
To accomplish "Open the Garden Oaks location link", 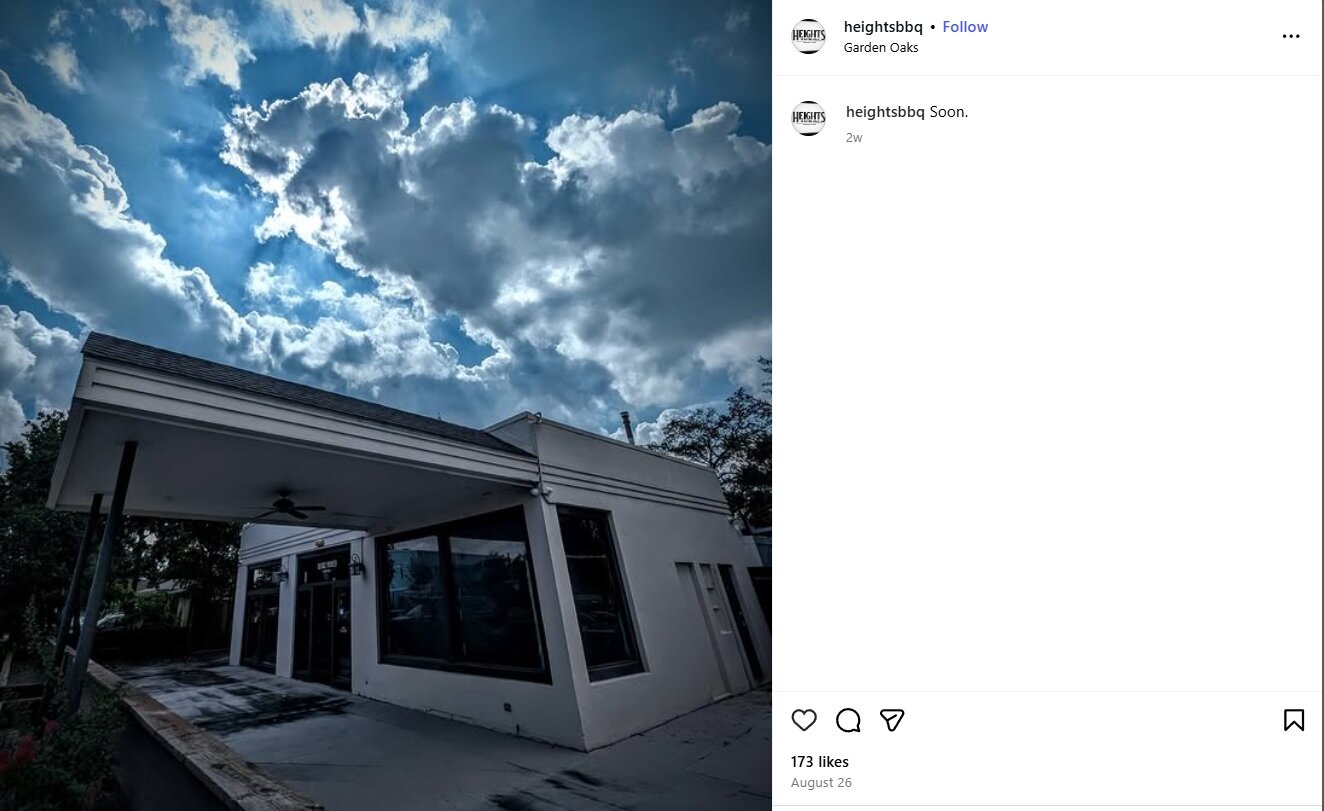I will (x=881, y=48).
